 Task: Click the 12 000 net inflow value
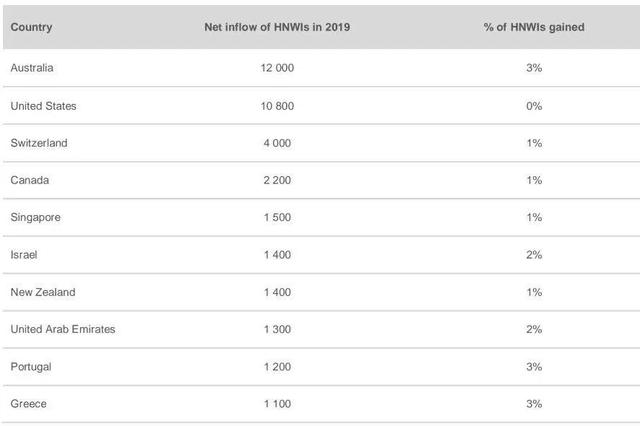277,68
